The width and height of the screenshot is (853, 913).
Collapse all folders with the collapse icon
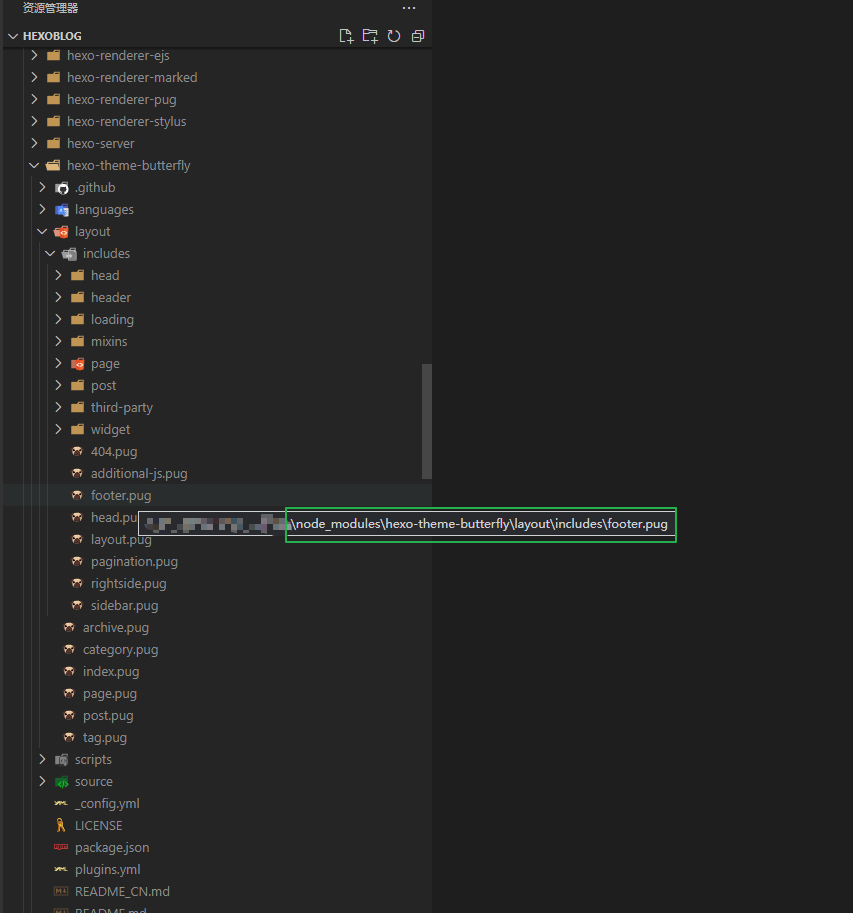click(x=417, y=36)
